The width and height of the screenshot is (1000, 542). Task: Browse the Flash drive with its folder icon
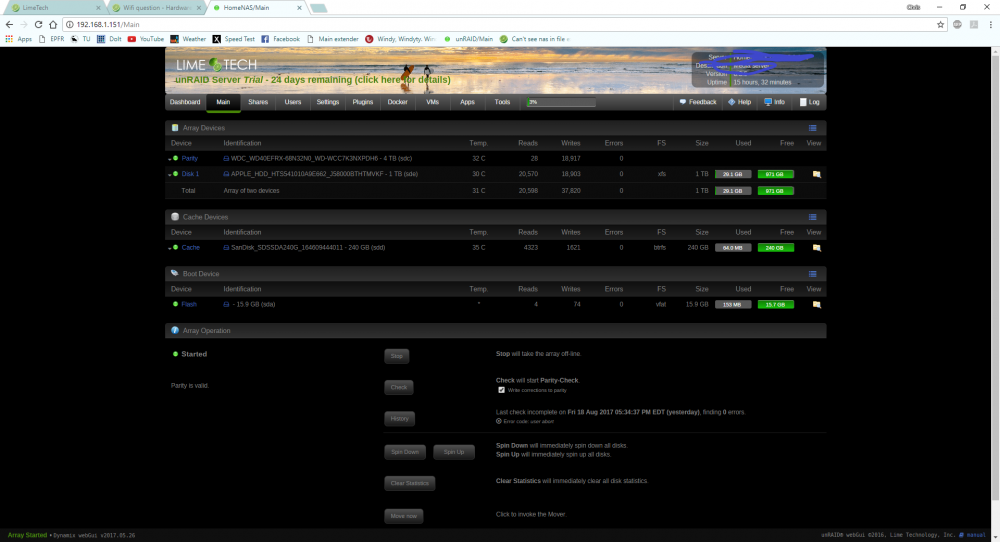(x=816, y=305)
